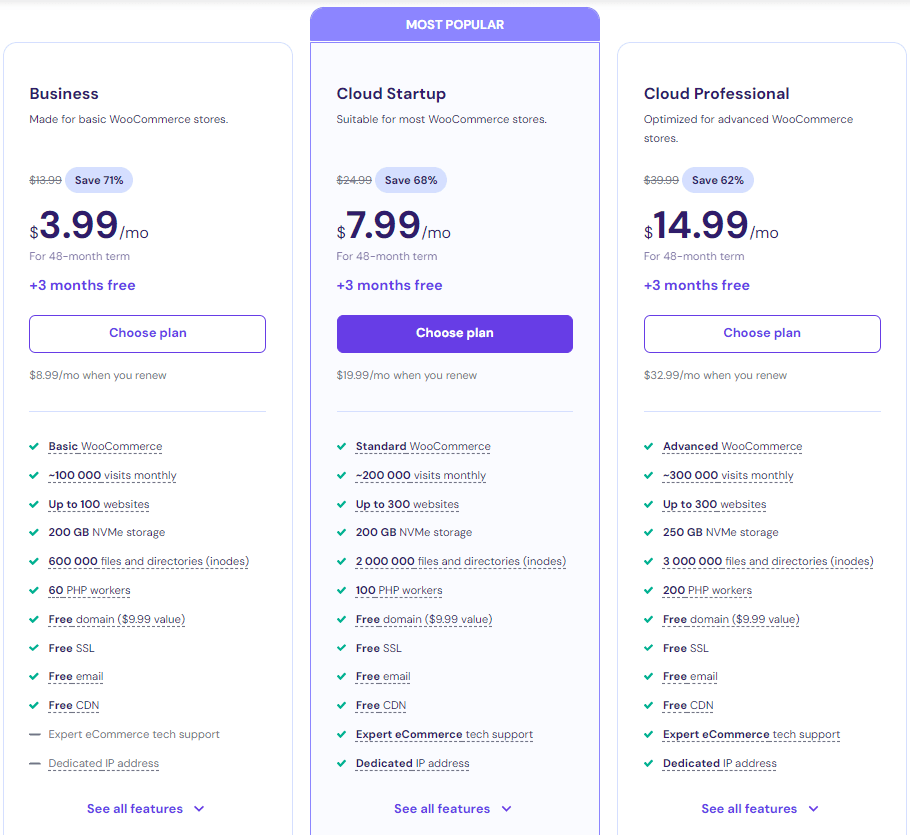This screenshot has height=835, width=910.
Task: Click Dedicated IP address in Cloud Professional
Action: coord(719,763)
